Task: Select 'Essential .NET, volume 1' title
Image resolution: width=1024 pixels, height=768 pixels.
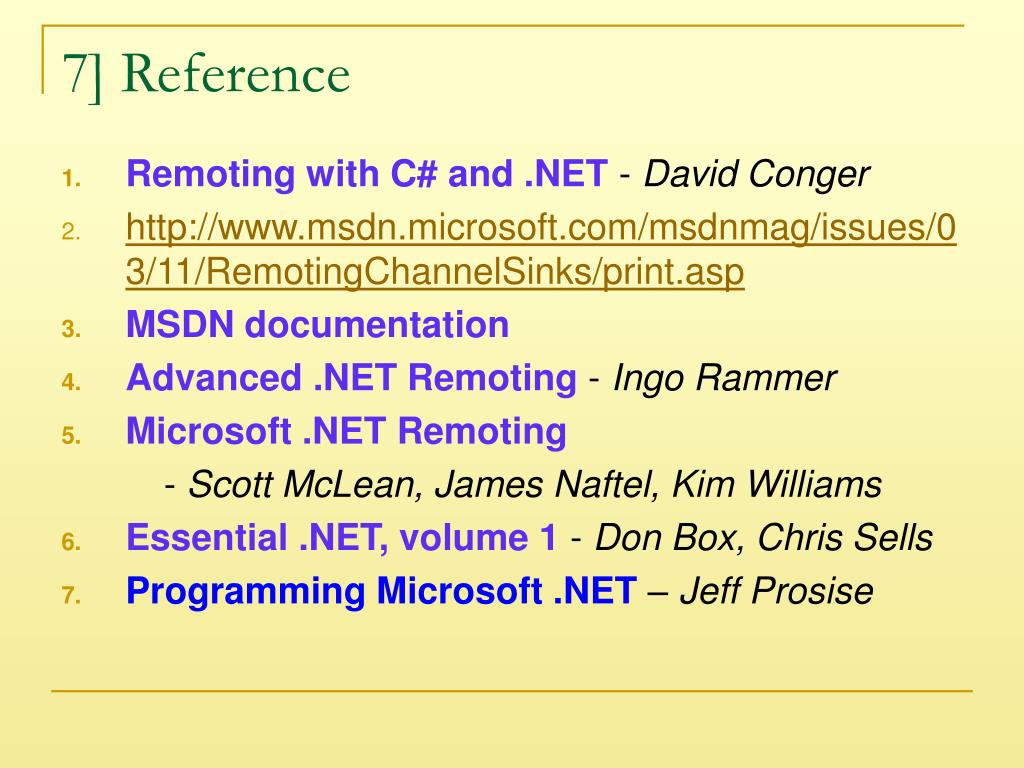Action: (342, 537)
